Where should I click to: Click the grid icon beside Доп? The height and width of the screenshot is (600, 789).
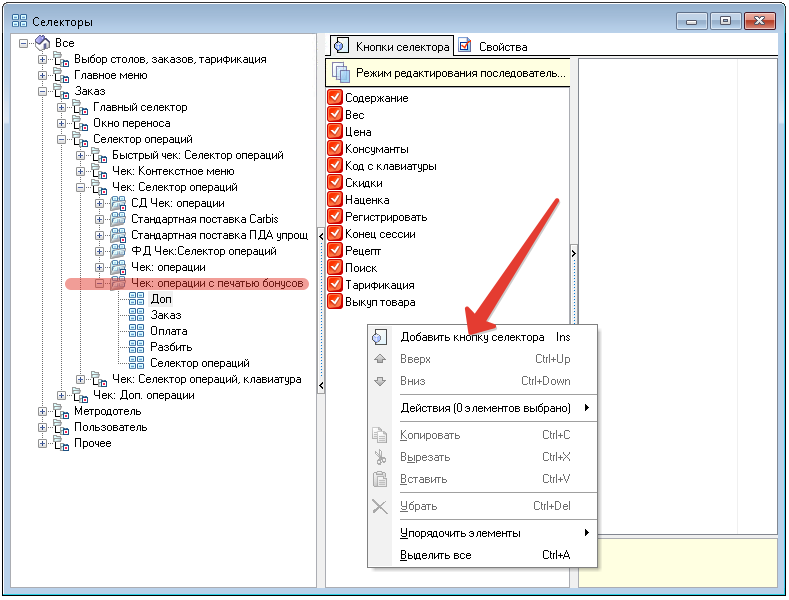[136, 299]
